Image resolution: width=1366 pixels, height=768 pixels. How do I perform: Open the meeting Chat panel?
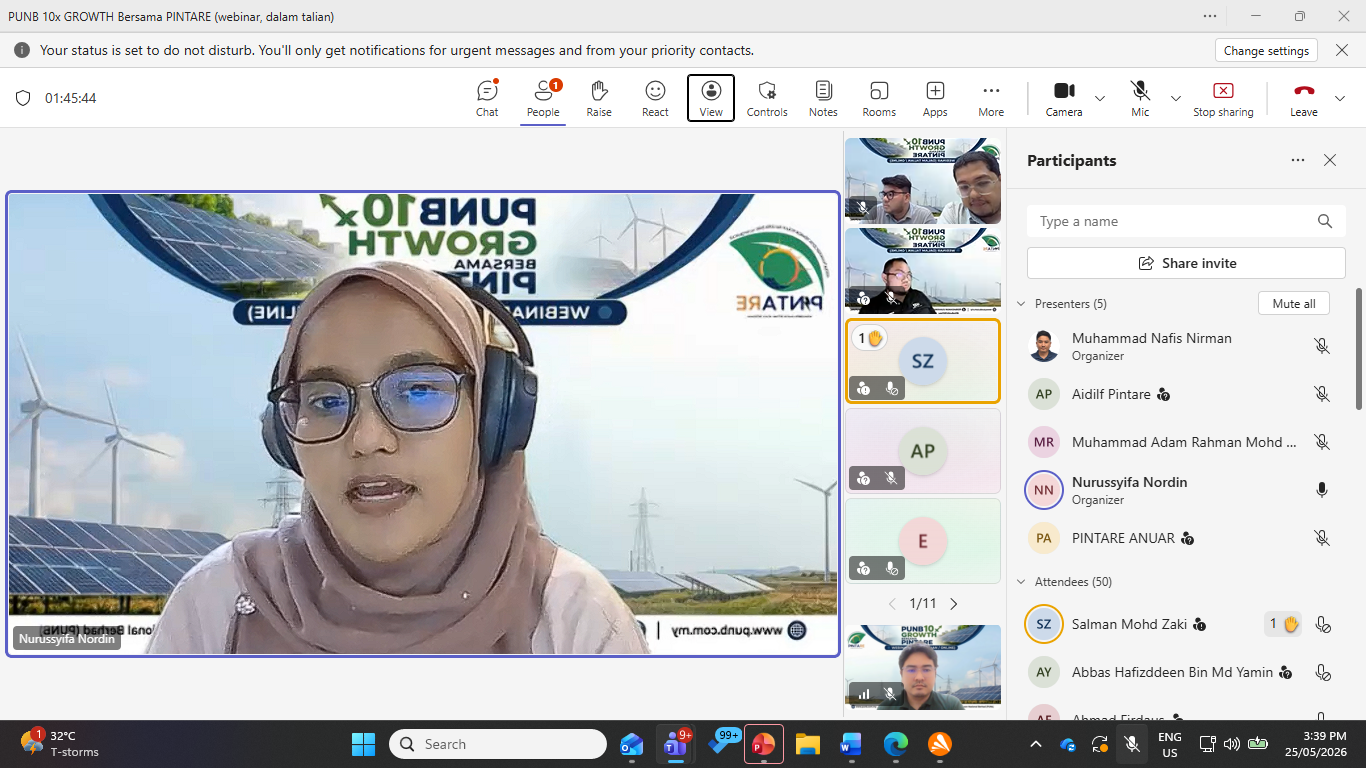pyautogui.click(x=487, y=98)
